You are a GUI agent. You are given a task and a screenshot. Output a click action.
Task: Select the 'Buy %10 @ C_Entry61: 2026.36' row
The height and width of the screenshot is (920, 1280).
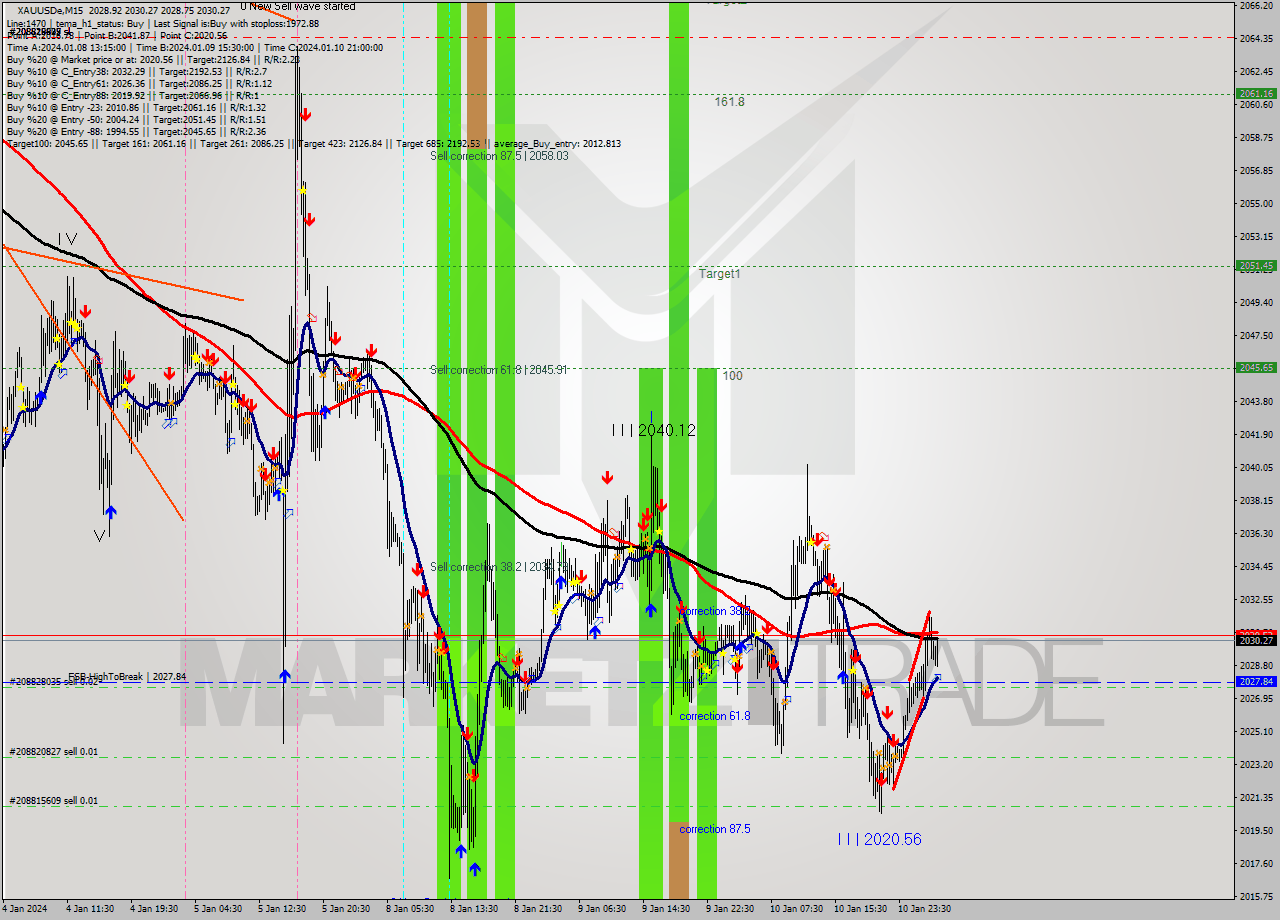(x=139, y=83)
